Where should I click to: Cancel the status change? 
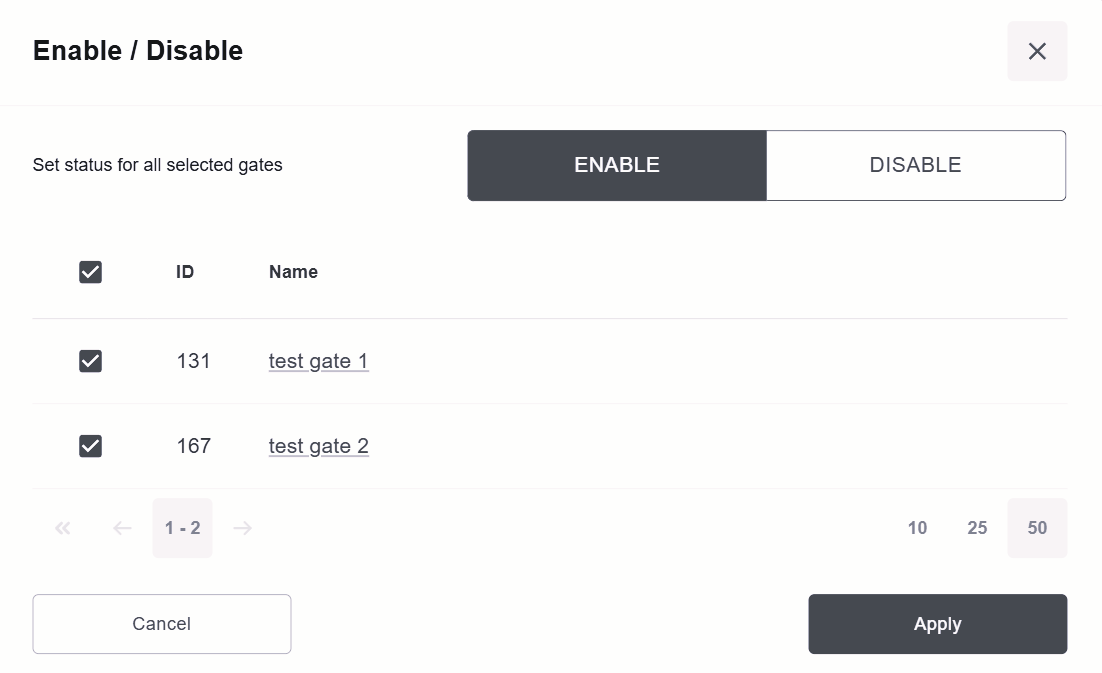[x=162, y=624]
